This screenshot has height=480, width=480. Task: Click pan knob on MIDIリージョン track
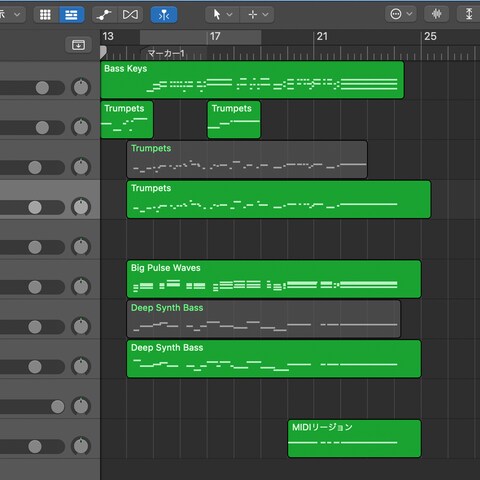point(81,446)
